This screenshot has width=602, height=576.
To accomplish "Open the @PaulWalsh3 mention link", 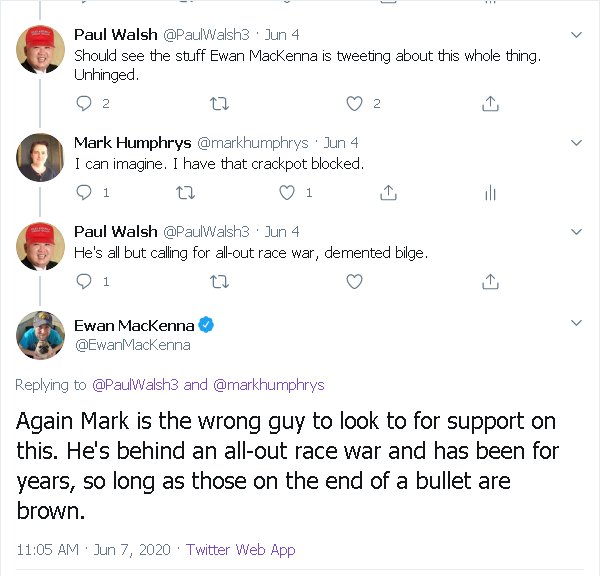I will [135, 385].
